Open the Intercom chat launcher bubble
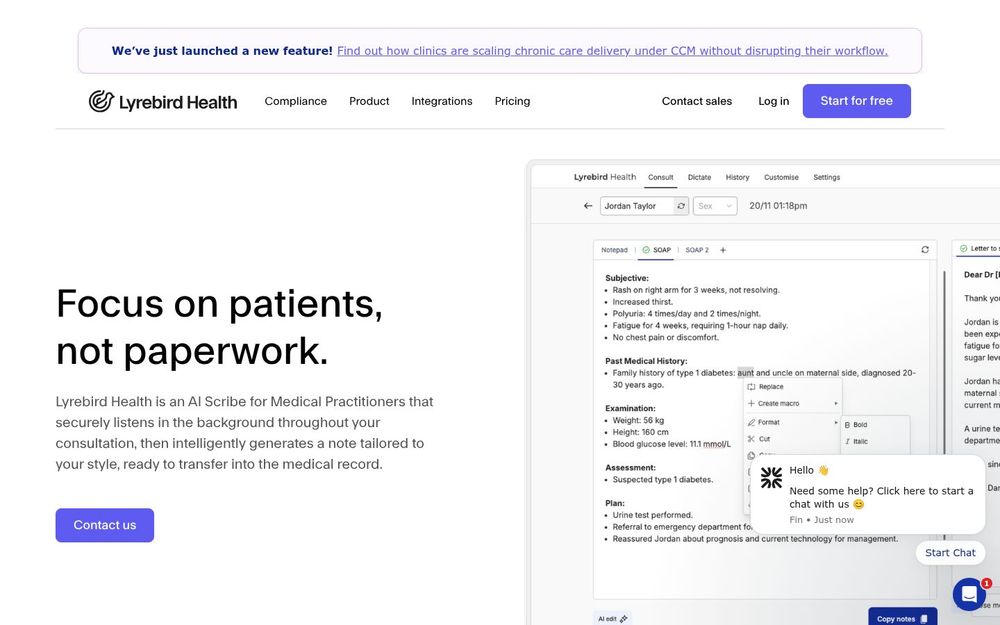The width and height of the screenshot is (1000, 625). (x=969, y=594)
